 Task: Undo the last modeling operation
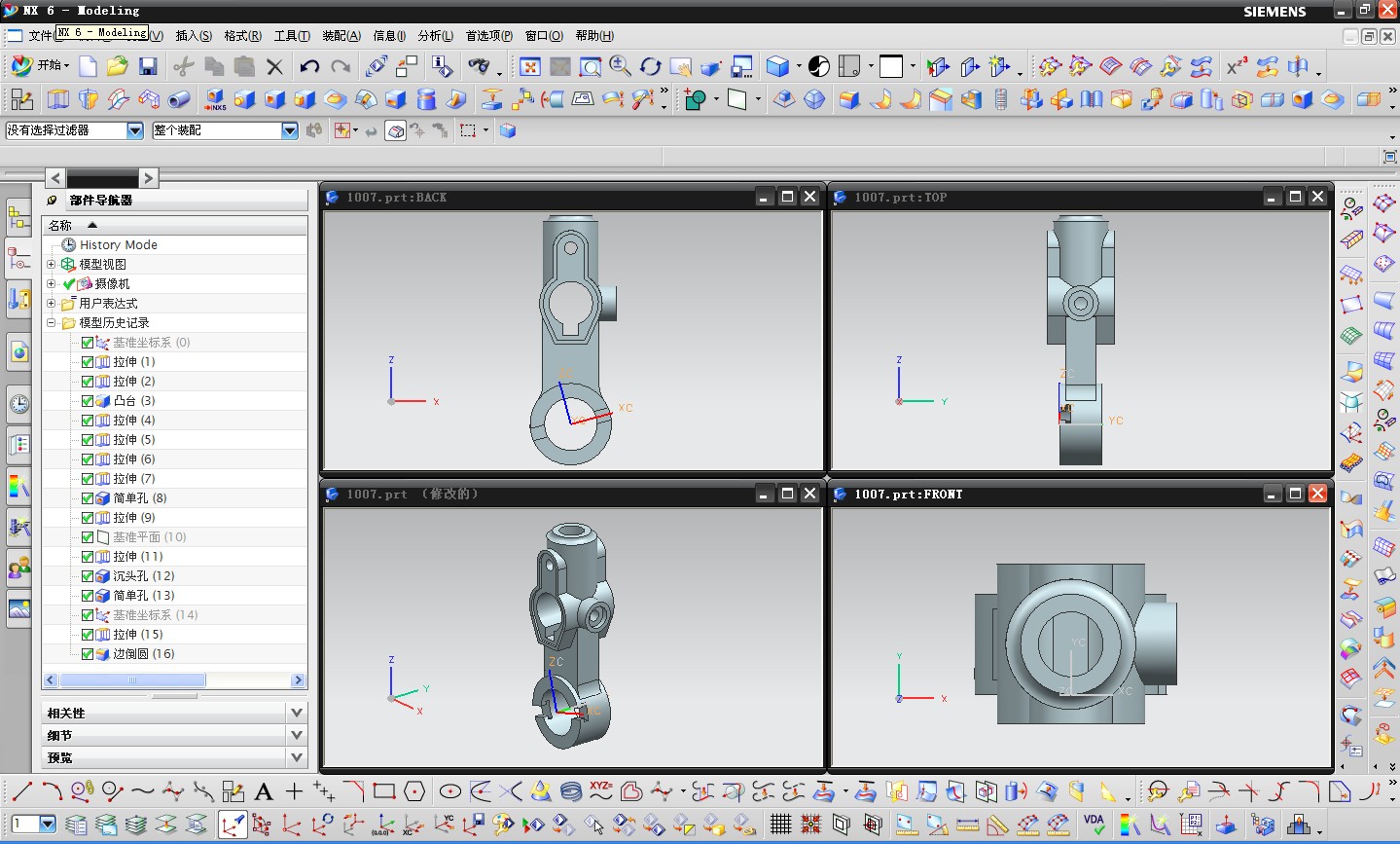pyautogui.click(x=309, y=66)
